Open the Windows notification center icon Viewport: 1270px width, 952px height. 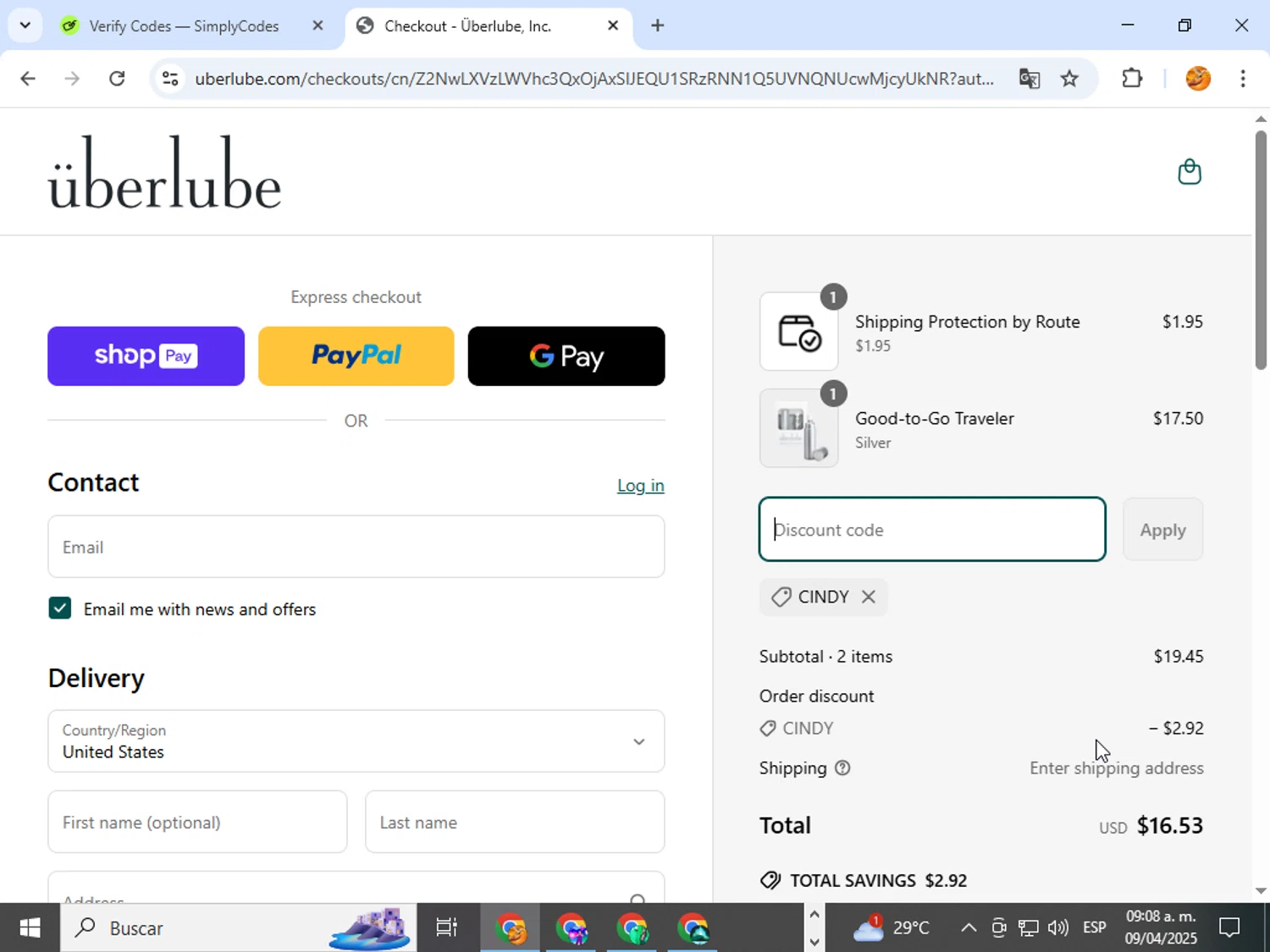[1229, 928]
